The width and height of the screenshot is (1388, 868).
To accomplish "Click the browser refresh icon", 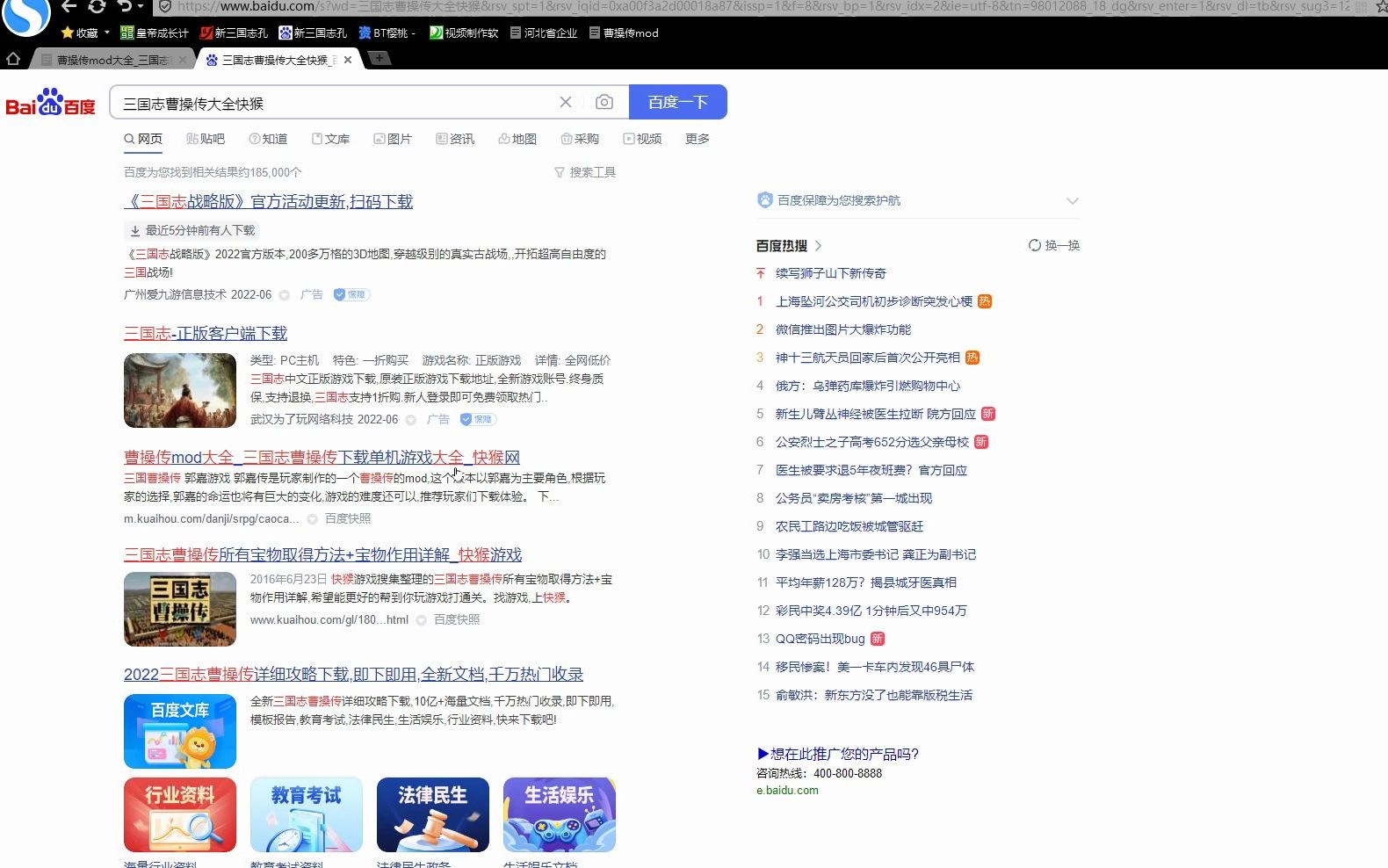I will (98, 6).
